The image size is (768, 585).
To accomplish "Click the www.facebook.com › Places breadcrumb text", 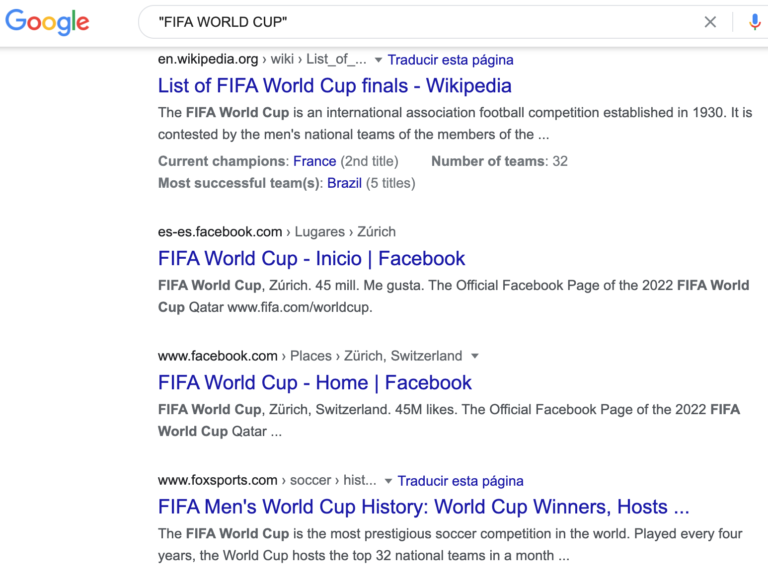I will tap(310, 356).
